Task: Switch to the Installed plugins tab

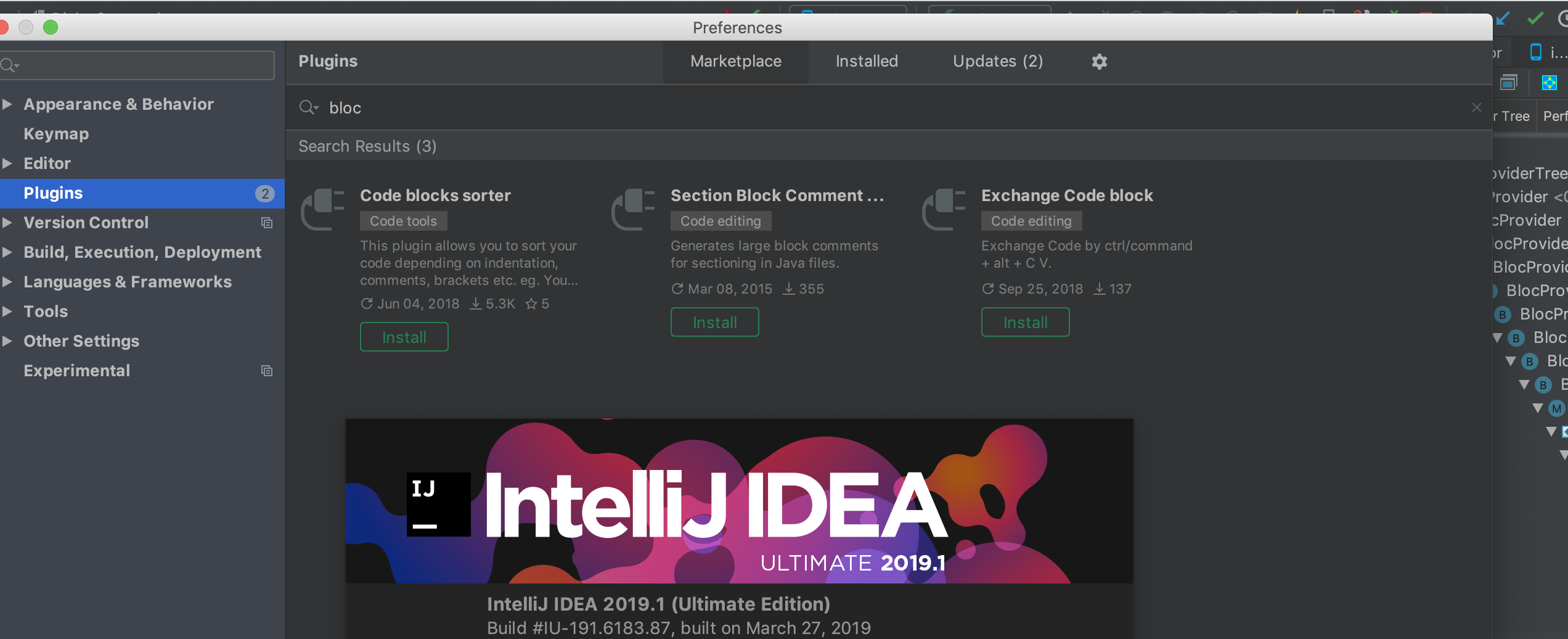Action: [x=867, y=62]
